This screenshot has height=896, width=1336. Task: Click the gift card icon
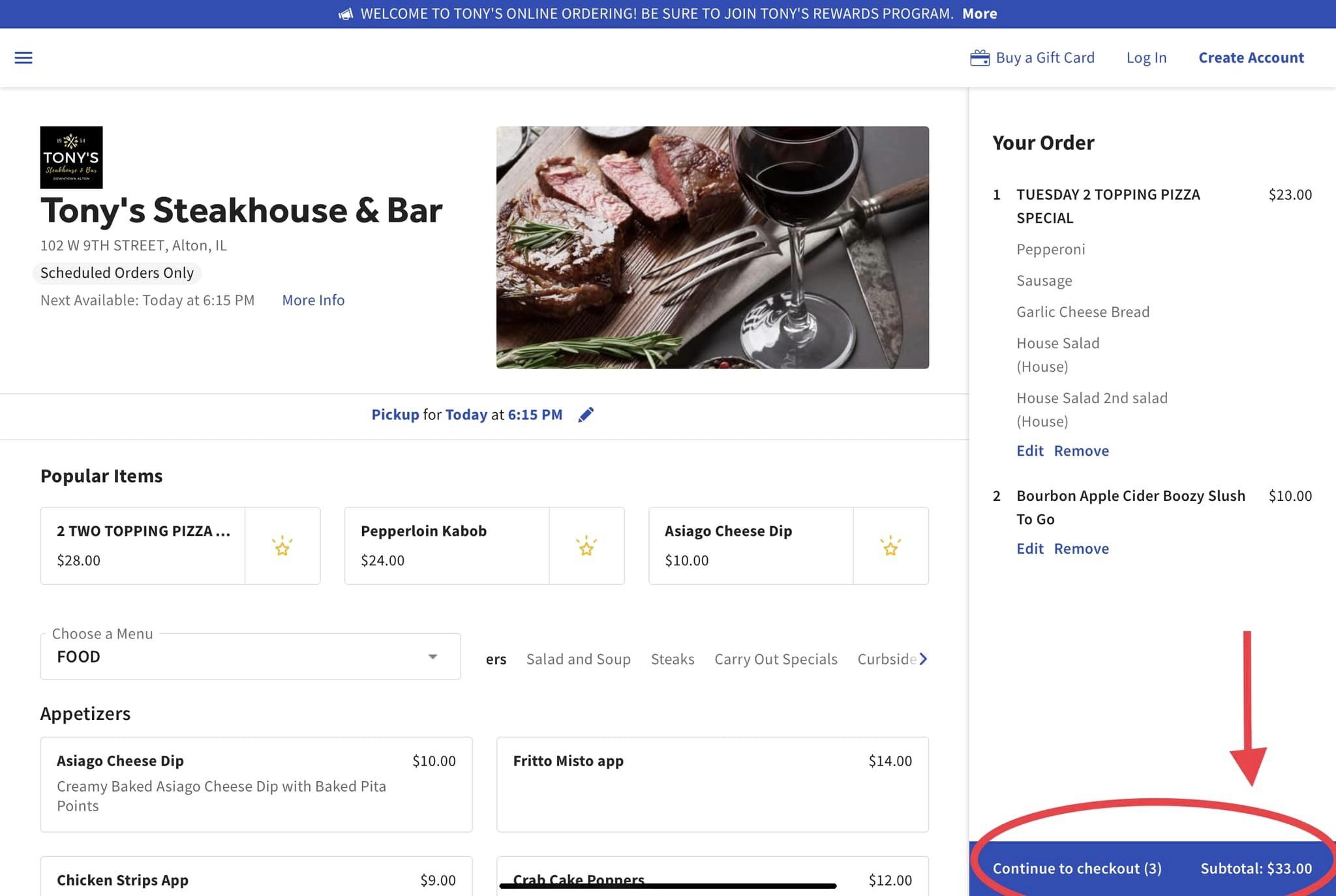point(979,58)
